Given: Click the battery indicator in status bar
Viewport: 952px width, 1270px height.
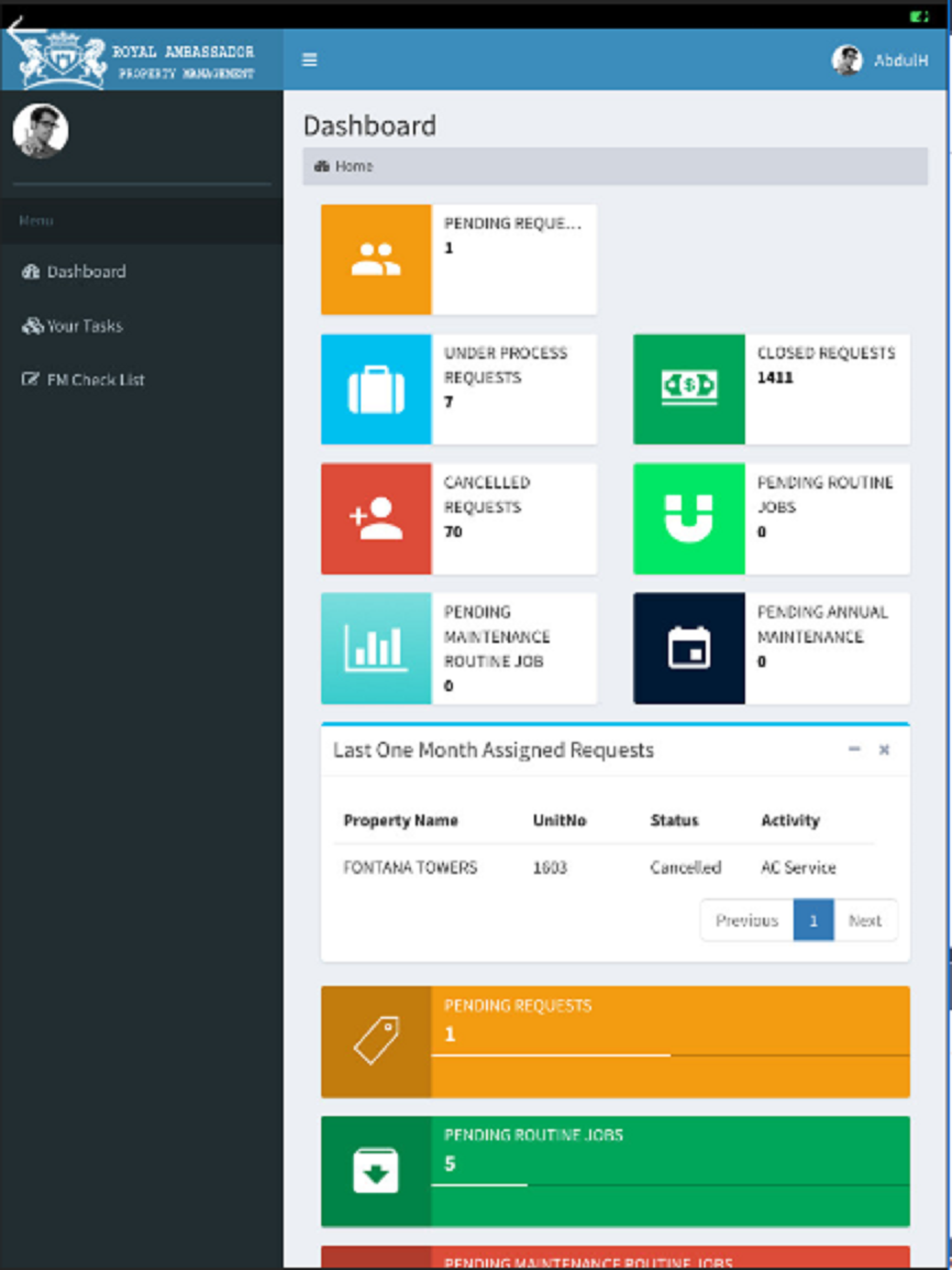Looking at the screenshot, I should click(919, 17).
